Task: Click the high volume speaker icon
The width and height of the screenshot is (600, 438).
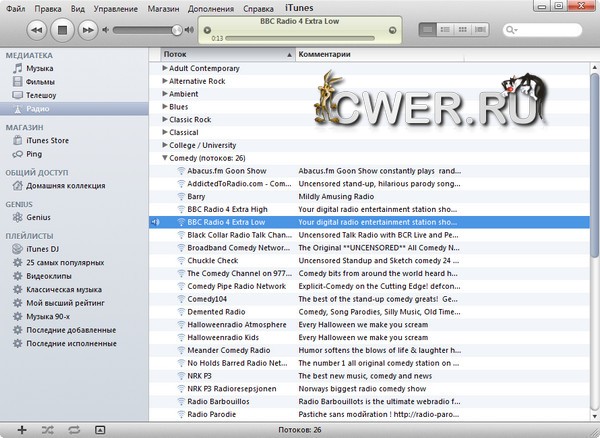Action: tap(189, 30)
